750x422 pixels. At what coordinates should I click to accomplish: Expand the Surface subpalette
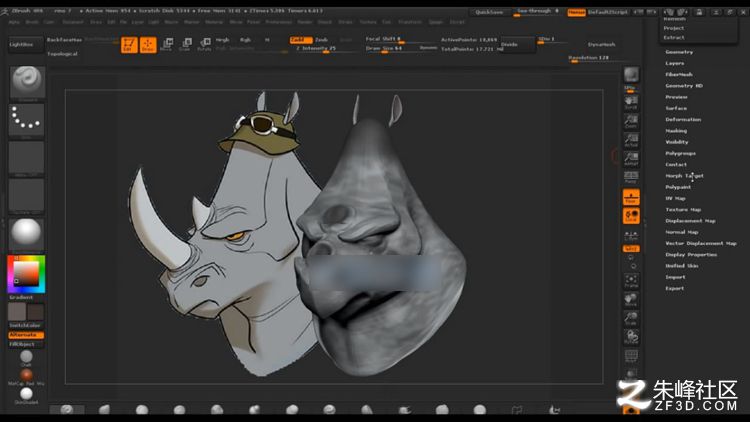coord(676,108)
